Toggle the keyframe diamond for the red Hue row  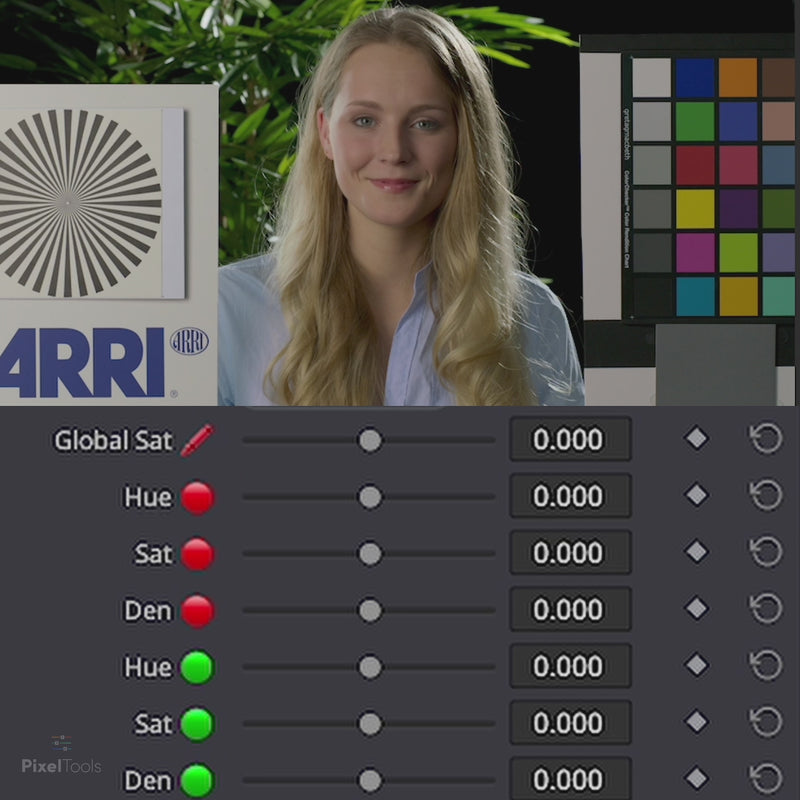[696, 496]
